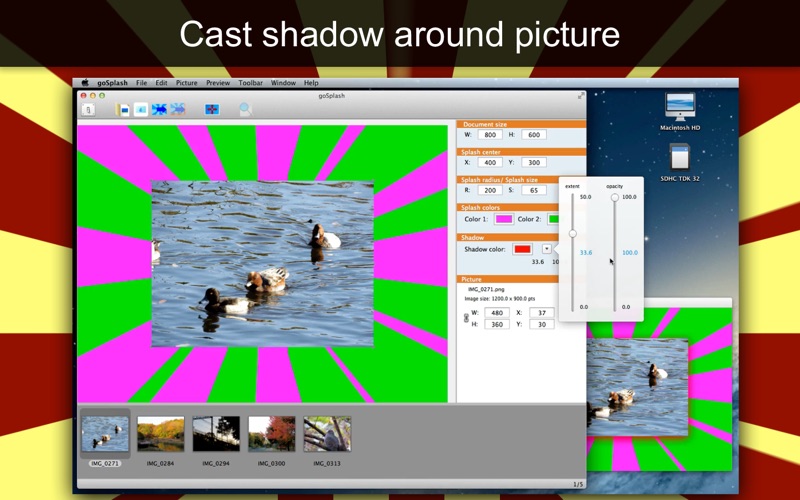Click the Picture W field showing 480
The width and height of the screenshot is (800, 500).
(x=496, y=313)
